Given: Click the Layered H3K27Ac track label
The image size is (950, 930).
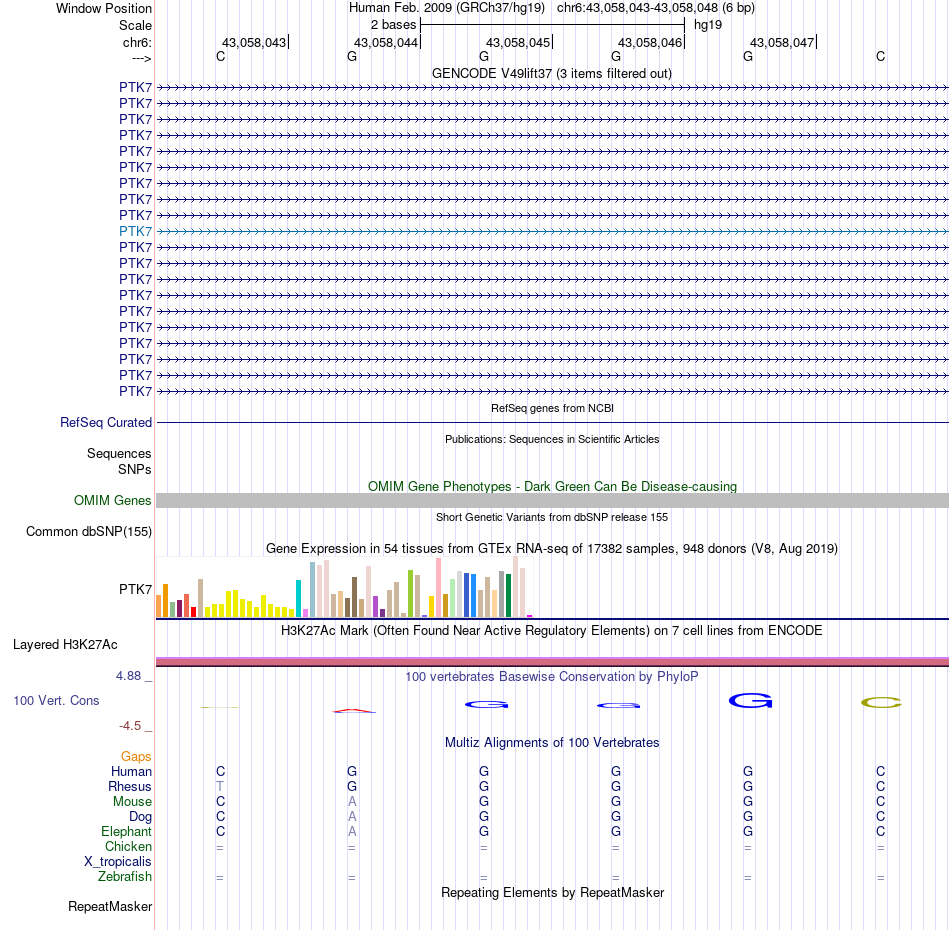Looking at the screenshot, I should (x=65, y=645).
